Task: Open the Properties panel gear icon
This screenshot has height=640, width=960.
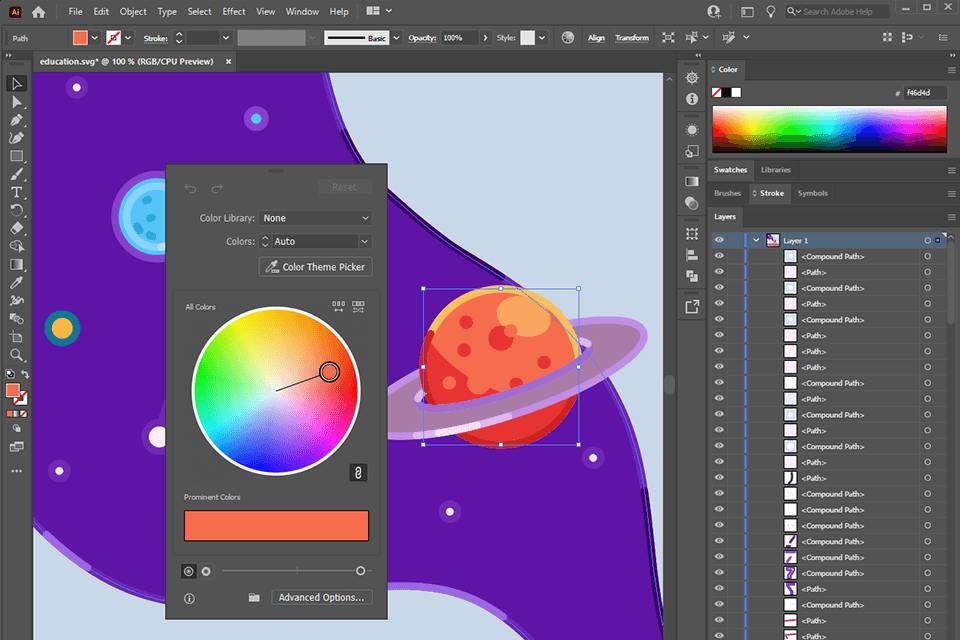Action: click(x=692, y=78)
